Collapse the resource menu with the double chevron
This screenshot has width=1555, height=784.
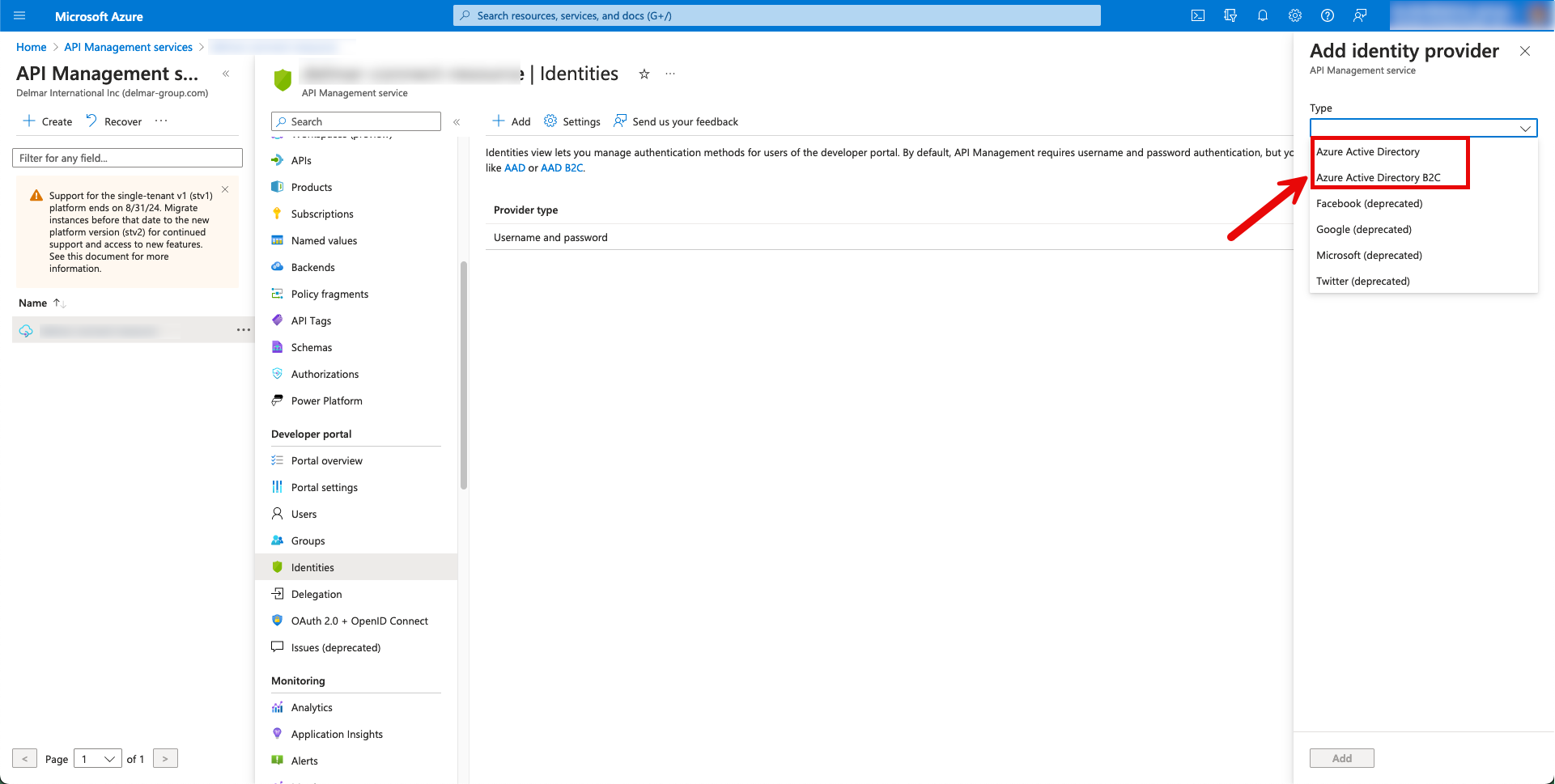click(x=457, y=122)
